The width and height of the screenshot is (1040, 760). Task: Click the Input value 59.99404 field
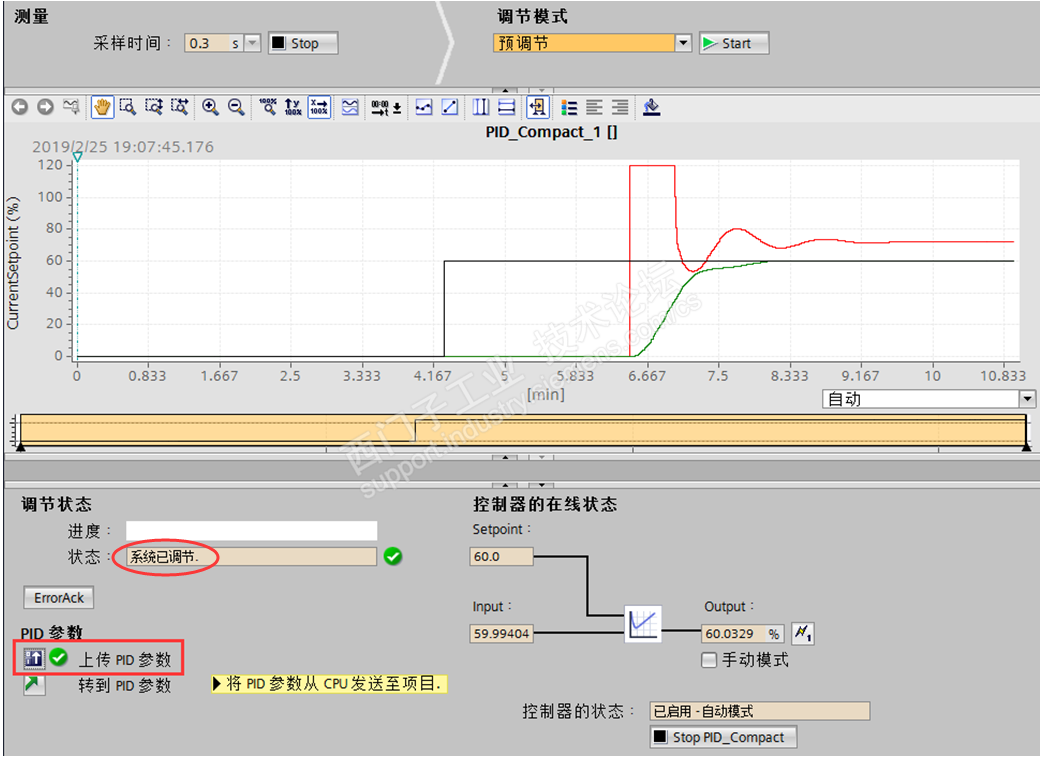501,633
